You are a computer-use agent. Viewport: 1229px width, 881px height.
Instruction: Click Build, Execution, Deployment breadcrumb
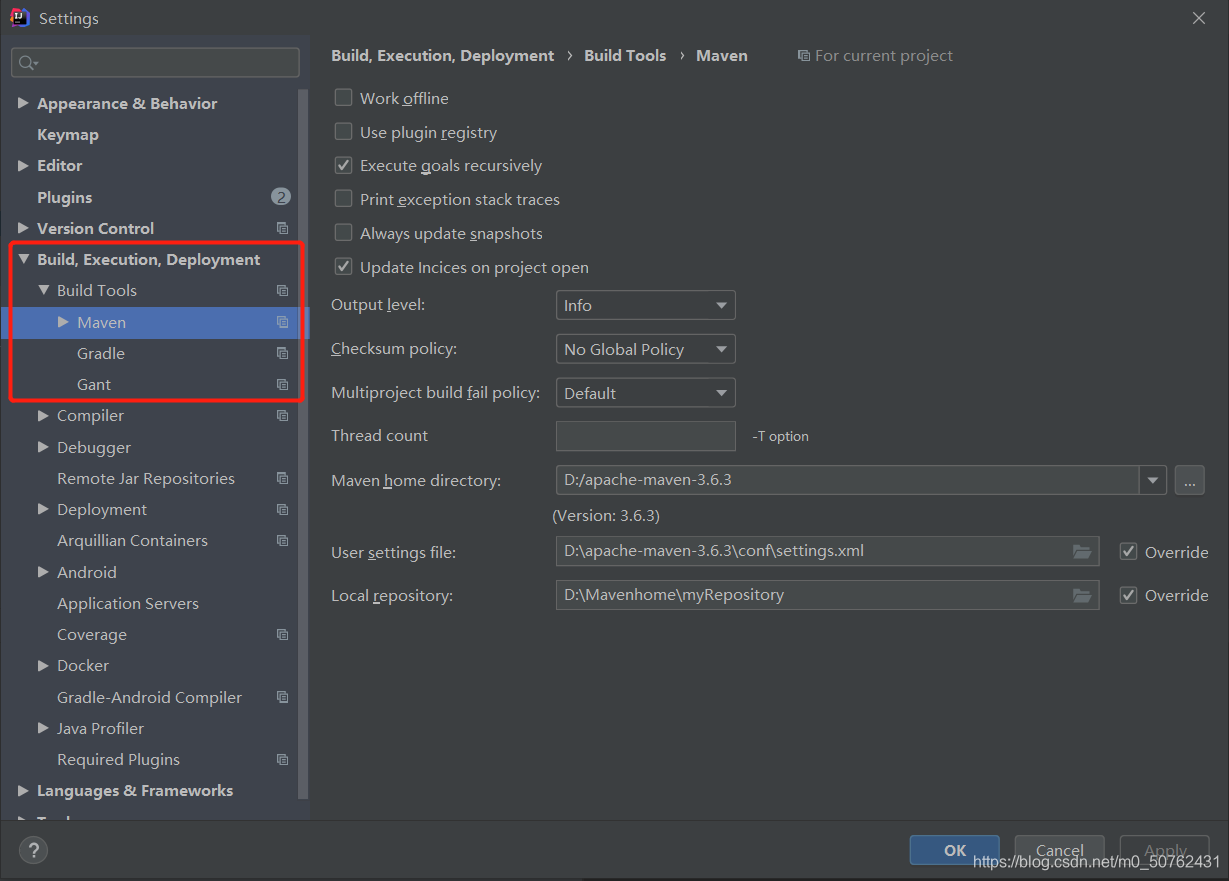[x=442, y=55]
